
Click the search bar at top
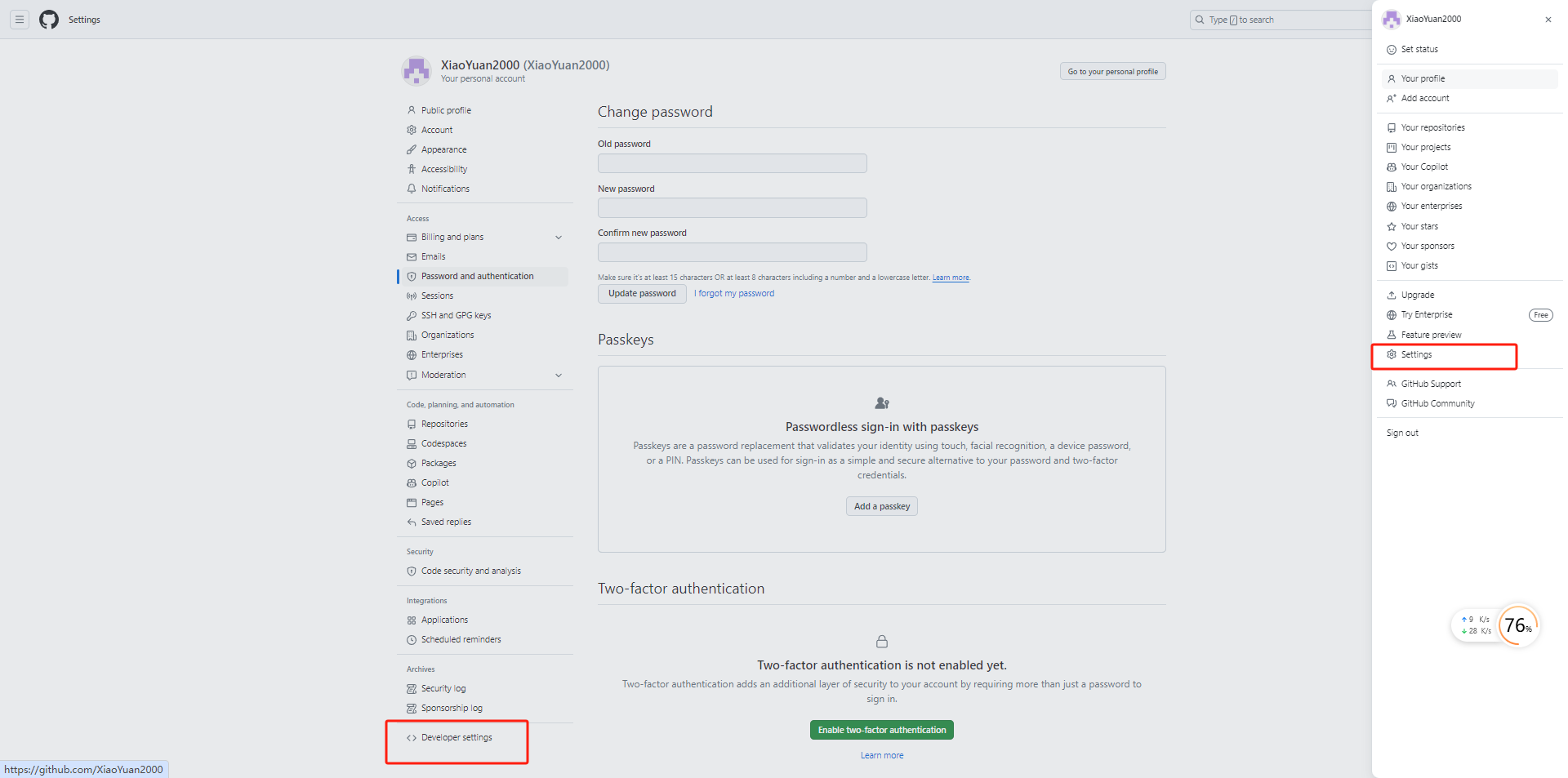click(1278, 20)
